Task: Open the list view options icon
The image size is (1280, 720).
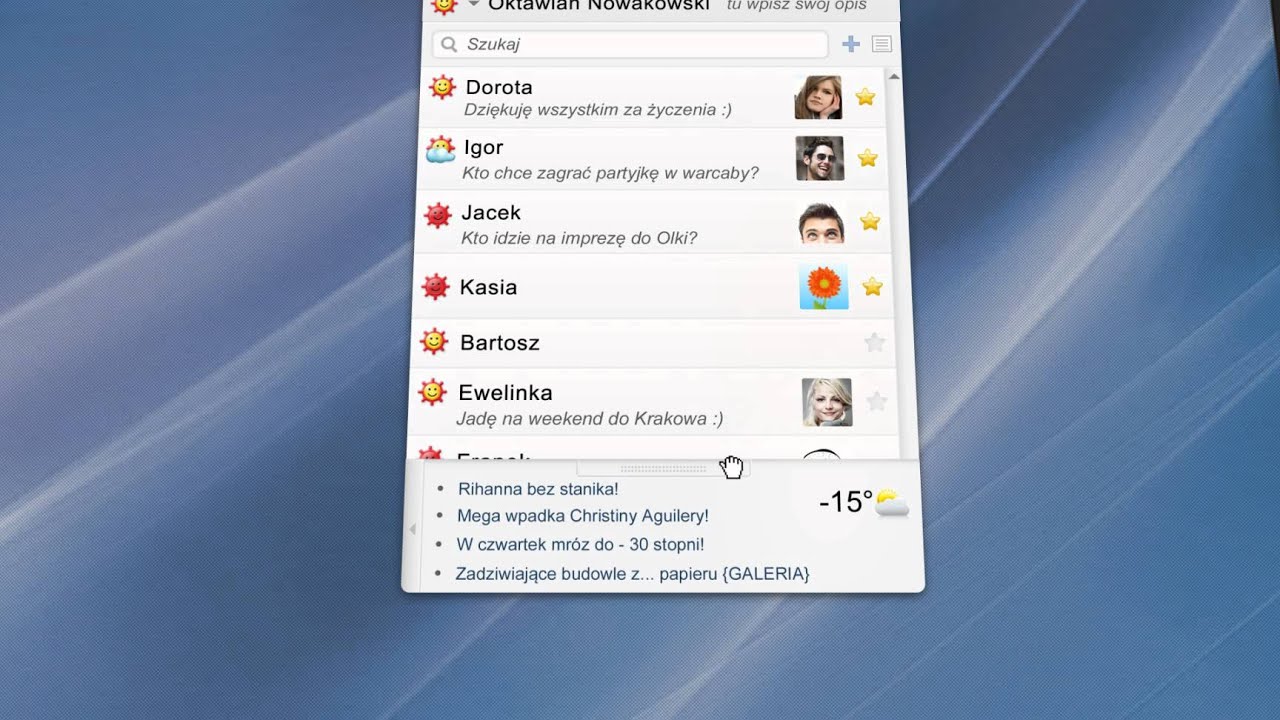Action: click(881, 44)
